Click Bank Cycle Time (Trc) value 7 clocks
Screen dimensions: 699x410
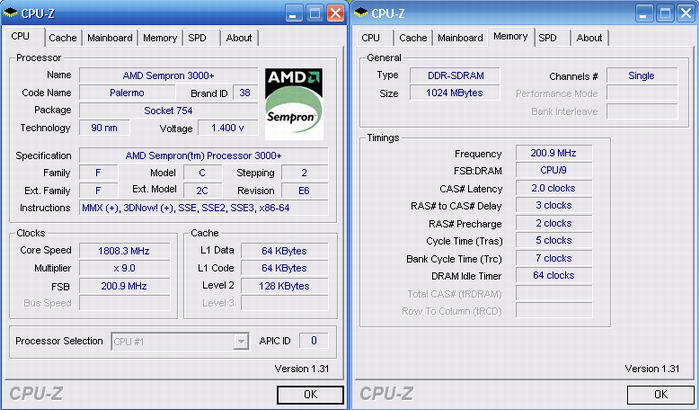pyautogui.click(x=554, y=258)
